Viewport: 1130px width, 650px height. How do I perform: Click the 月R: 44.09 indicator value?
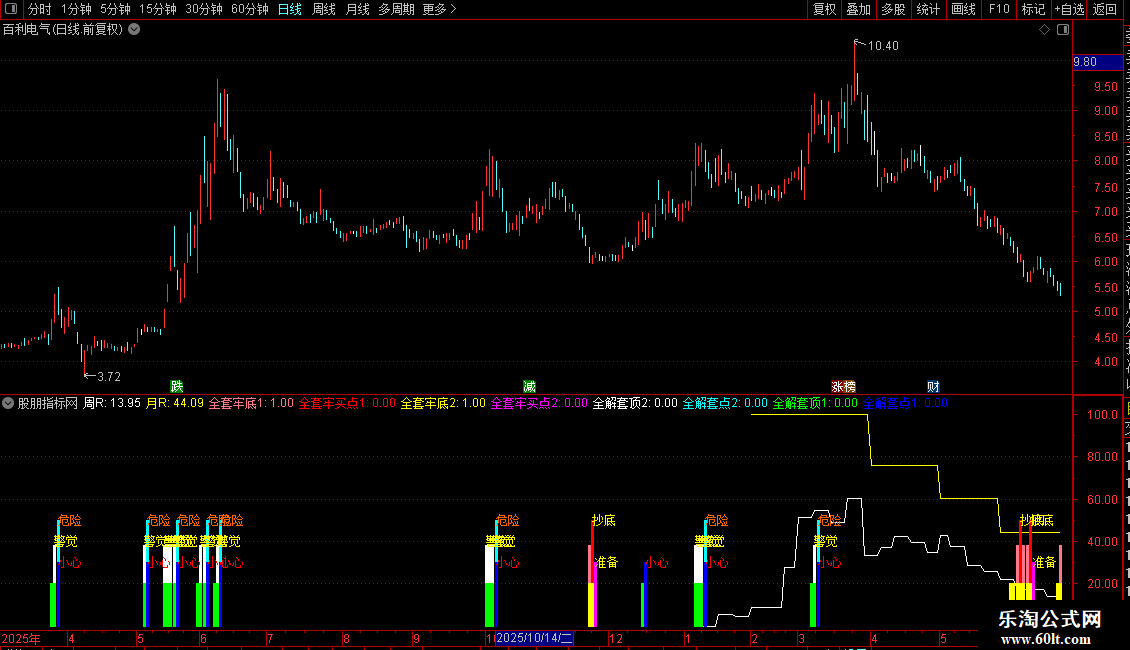(x=175, y=404)
